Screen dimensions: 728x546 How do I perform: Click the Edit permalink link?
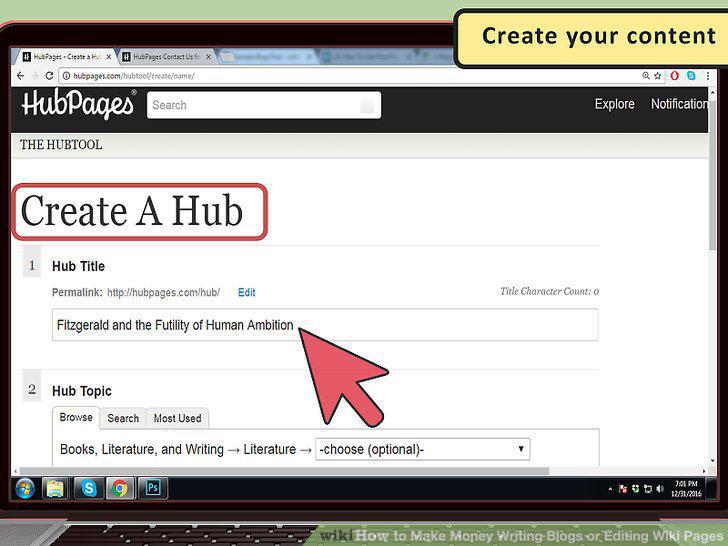247,292
